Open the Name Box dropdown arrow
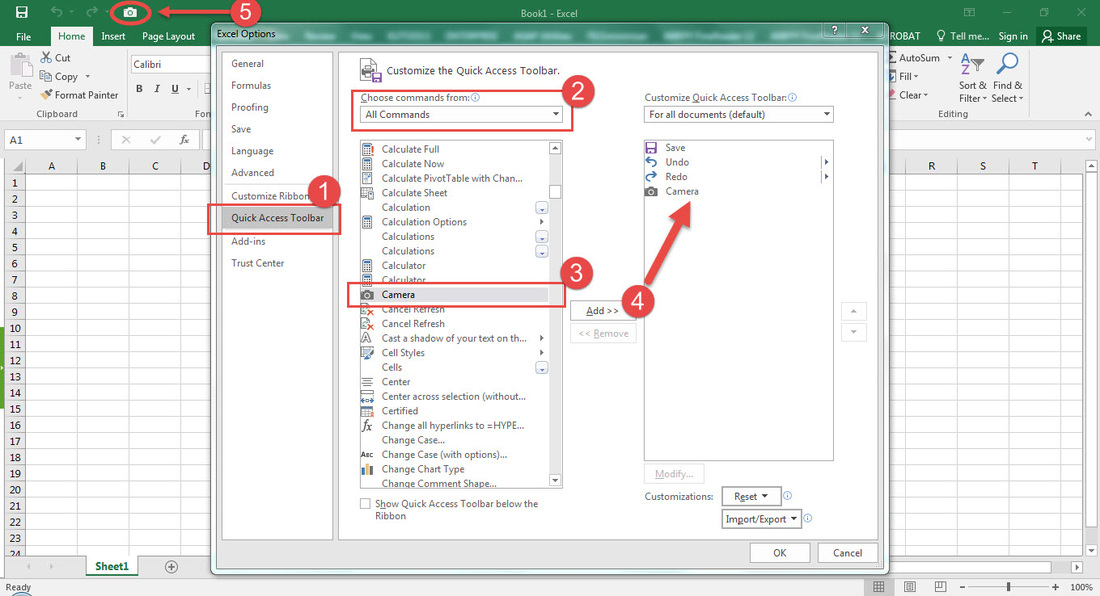1100x596 pixels. 78,140
